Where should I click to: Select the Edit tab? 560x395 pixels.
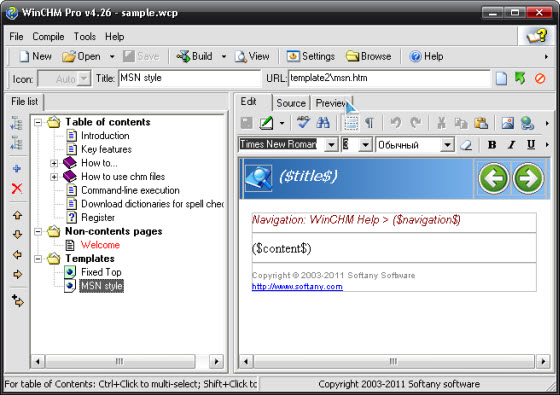point(248,102)
